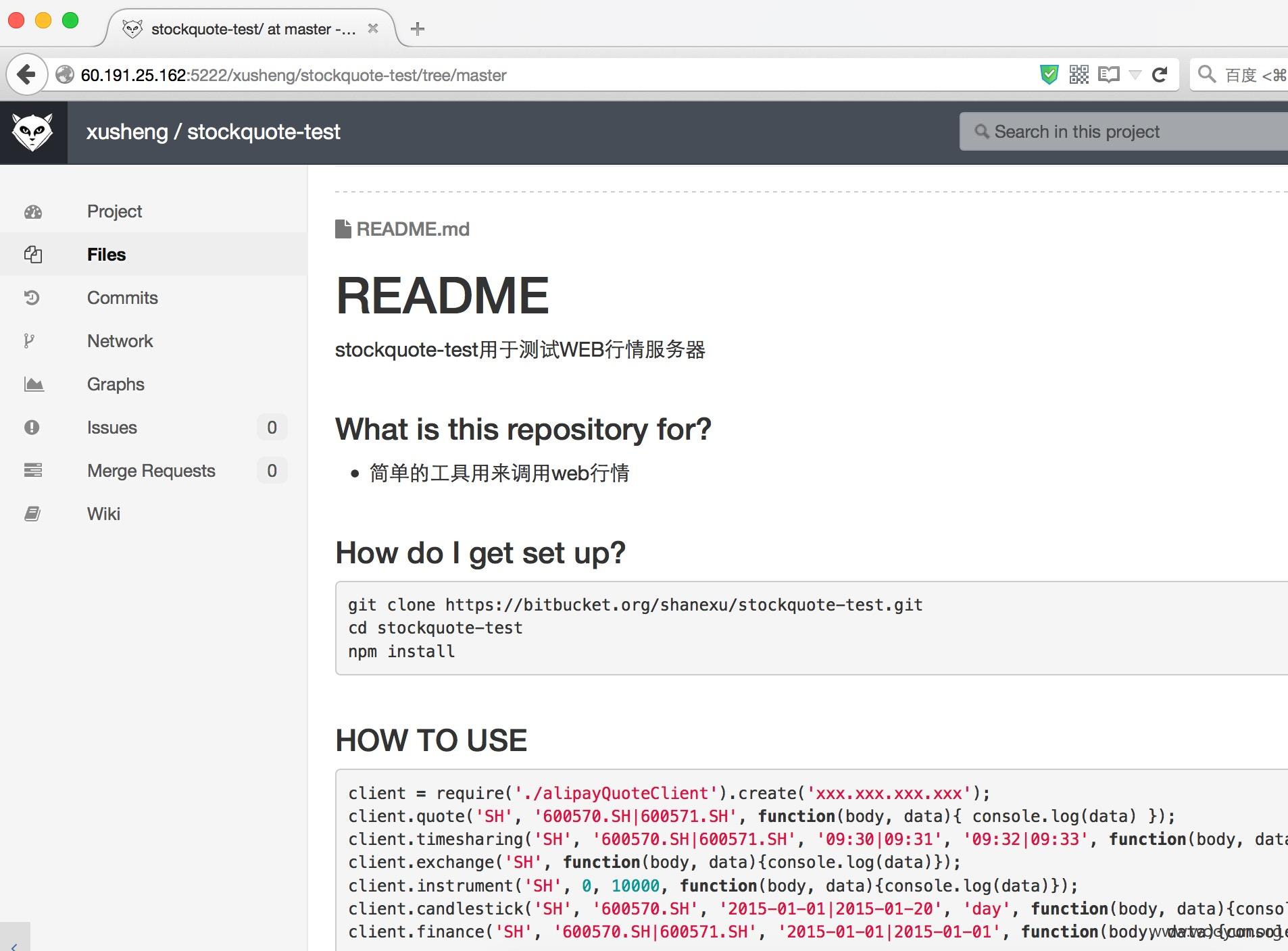Click the 'npm install' code line
Viewport: 1288px width, 951px height.
pos(401,652)
